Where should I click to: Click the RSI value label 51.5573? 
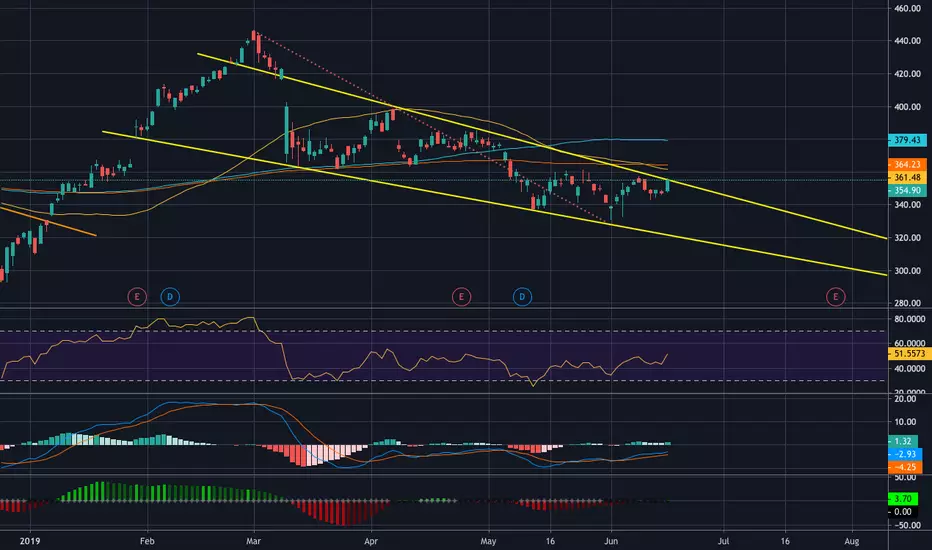[909, 354]
